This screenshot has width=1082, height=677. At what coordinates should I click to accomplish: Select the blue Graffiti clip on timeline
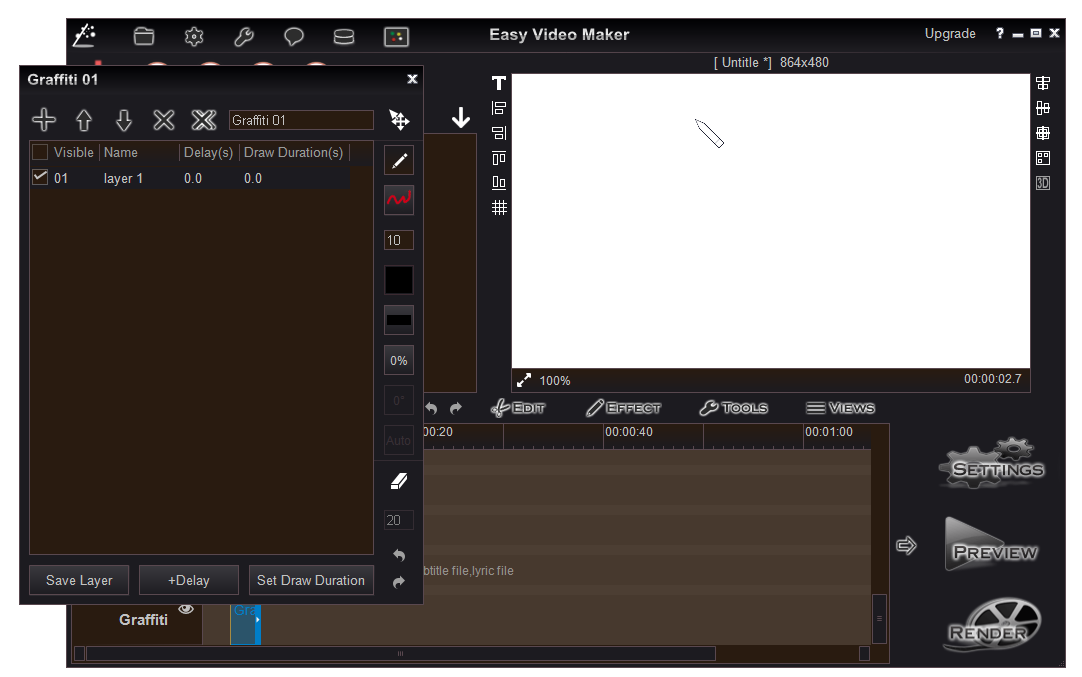[246, 624]
